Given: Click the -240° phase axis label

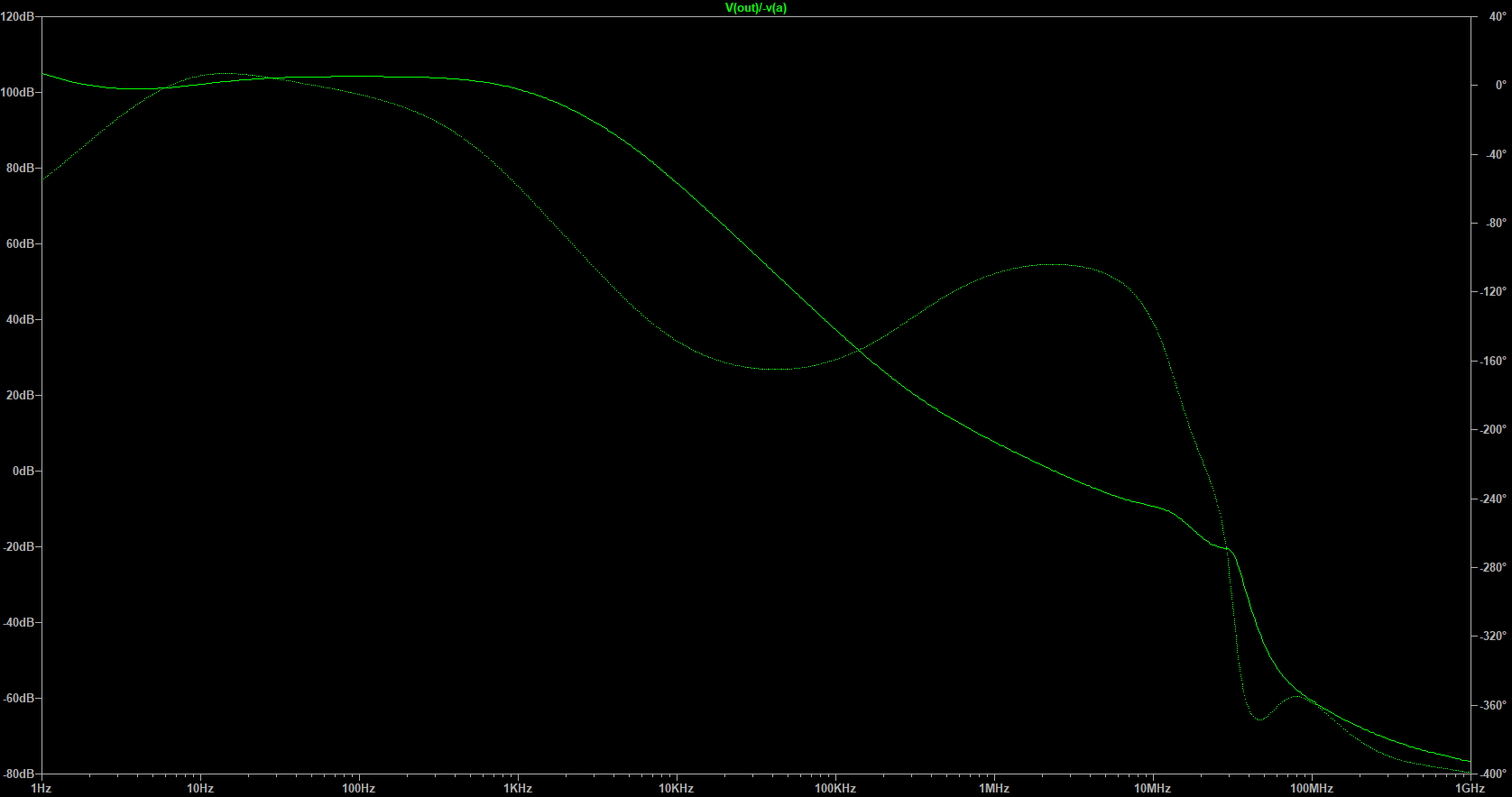Looking at the screenshot, I should point(1494,498).
